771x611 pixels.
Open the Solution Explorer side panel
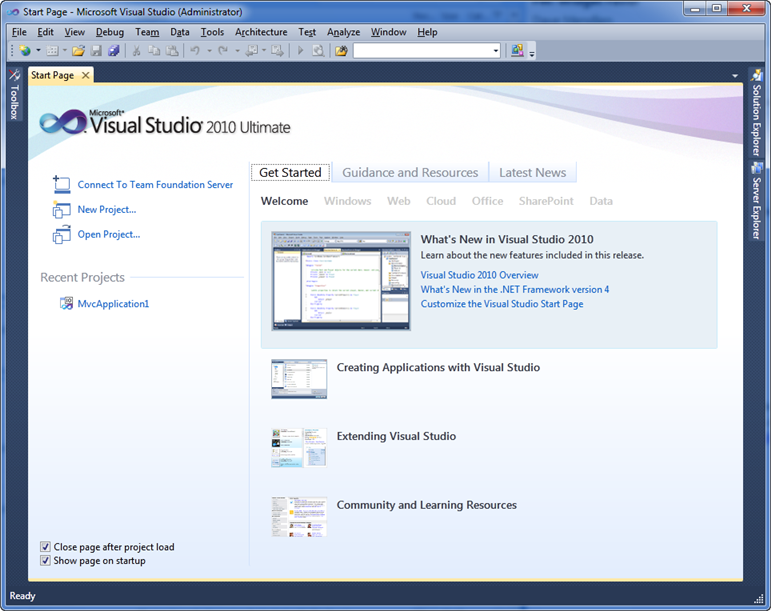[756, 113]
